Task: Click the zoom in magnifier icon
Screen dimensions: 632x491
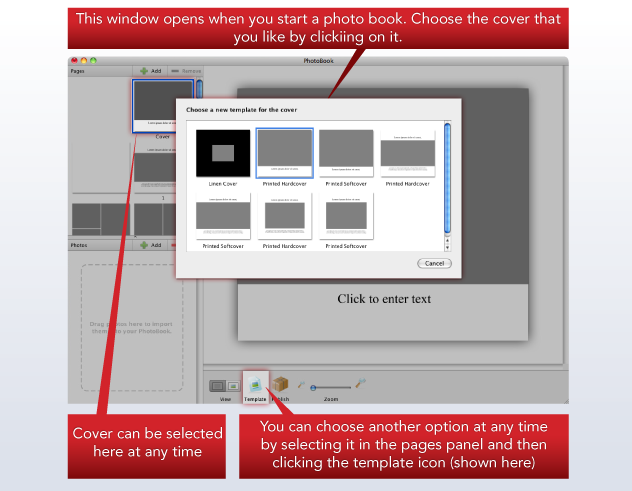Action: point(361,383)
